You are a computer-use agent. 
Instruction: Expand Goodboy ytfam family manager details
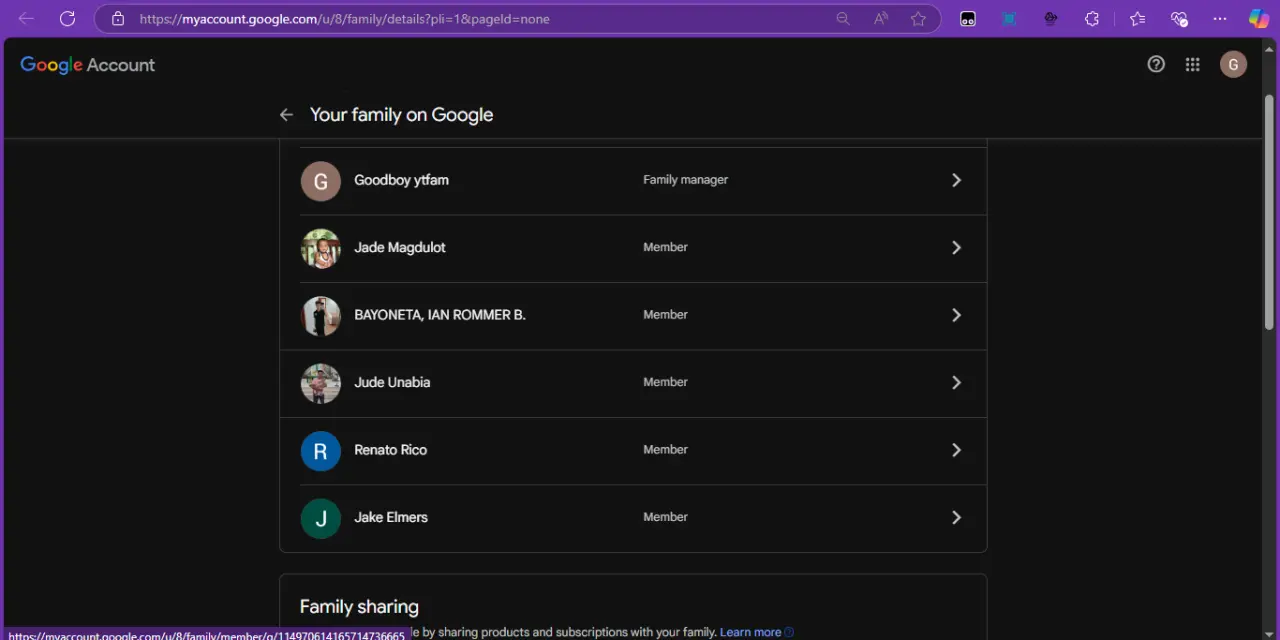pyautogui.click(x=956, y=180)
